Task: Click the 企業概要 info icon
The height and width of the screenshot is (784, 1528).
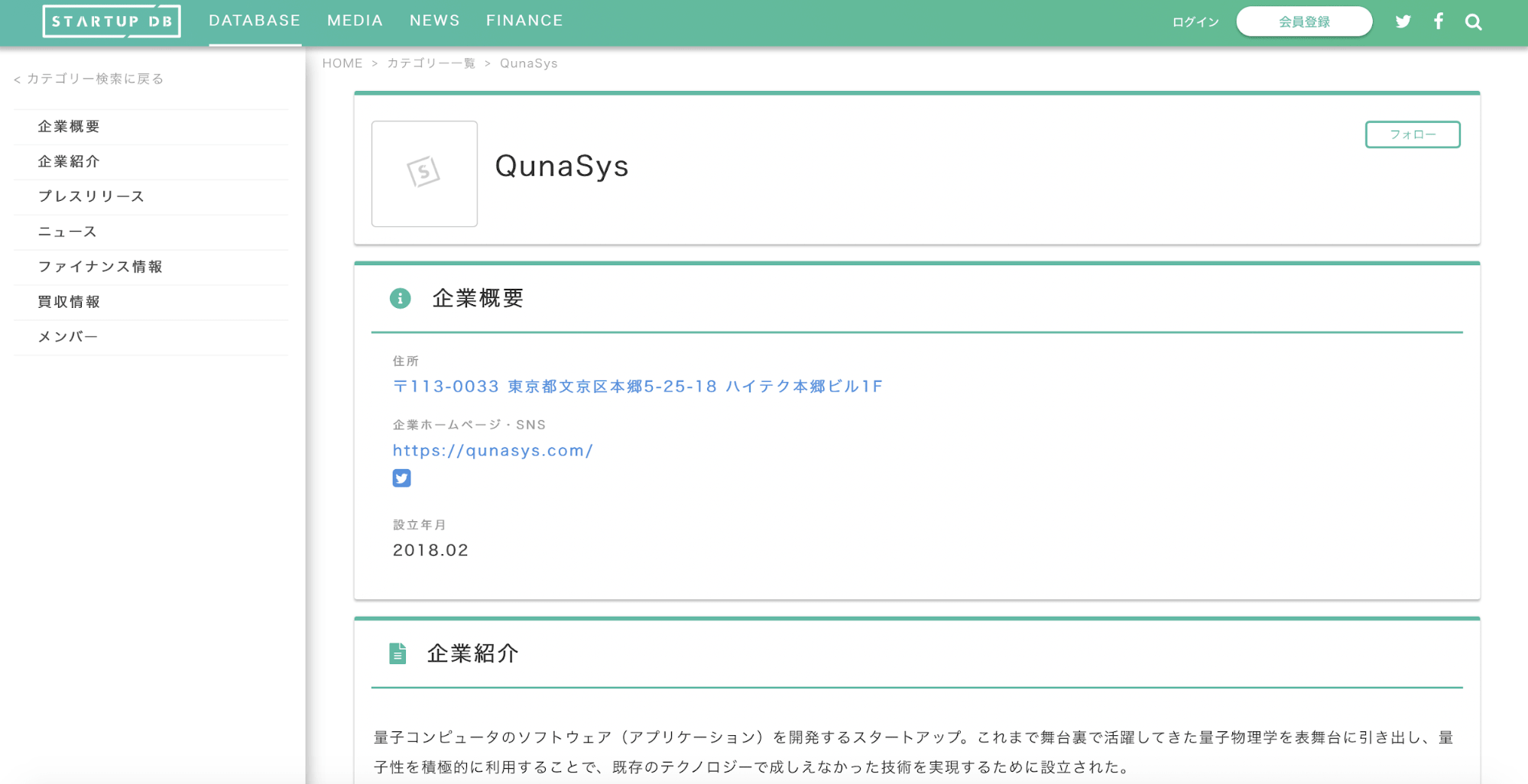Action: (400, 298)
